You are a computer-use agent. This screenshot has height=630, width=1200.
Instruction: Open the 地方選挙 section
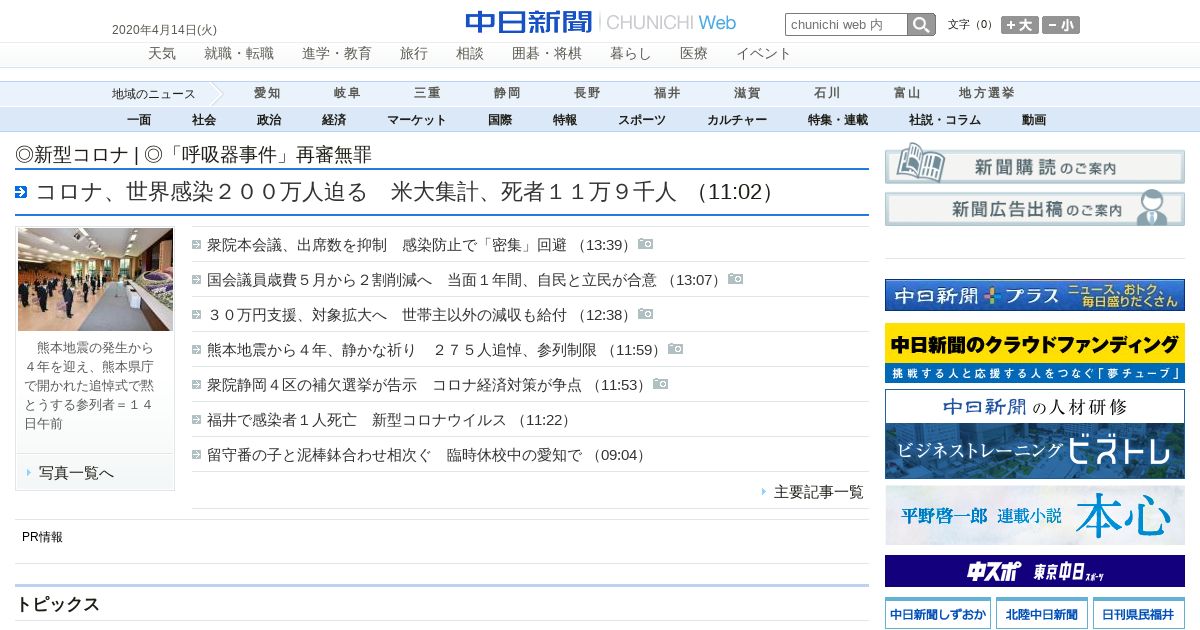pyautogui.click(x=987, y=93)
